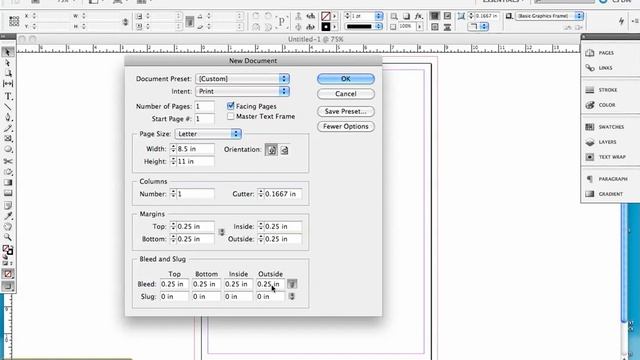Viewport: 640px width, 360px height.
Task: Toggle the margins link chain icon
Action: point(221,232)
